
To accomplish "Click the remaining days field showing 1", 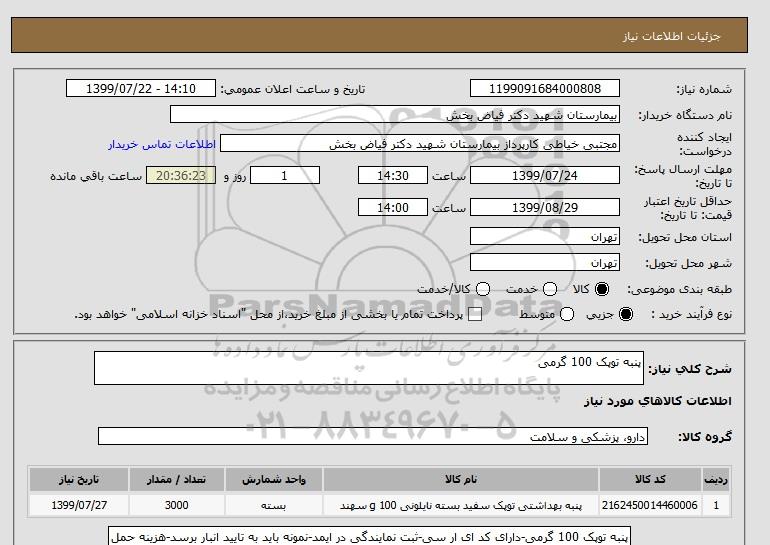I will tap(285, 175).
